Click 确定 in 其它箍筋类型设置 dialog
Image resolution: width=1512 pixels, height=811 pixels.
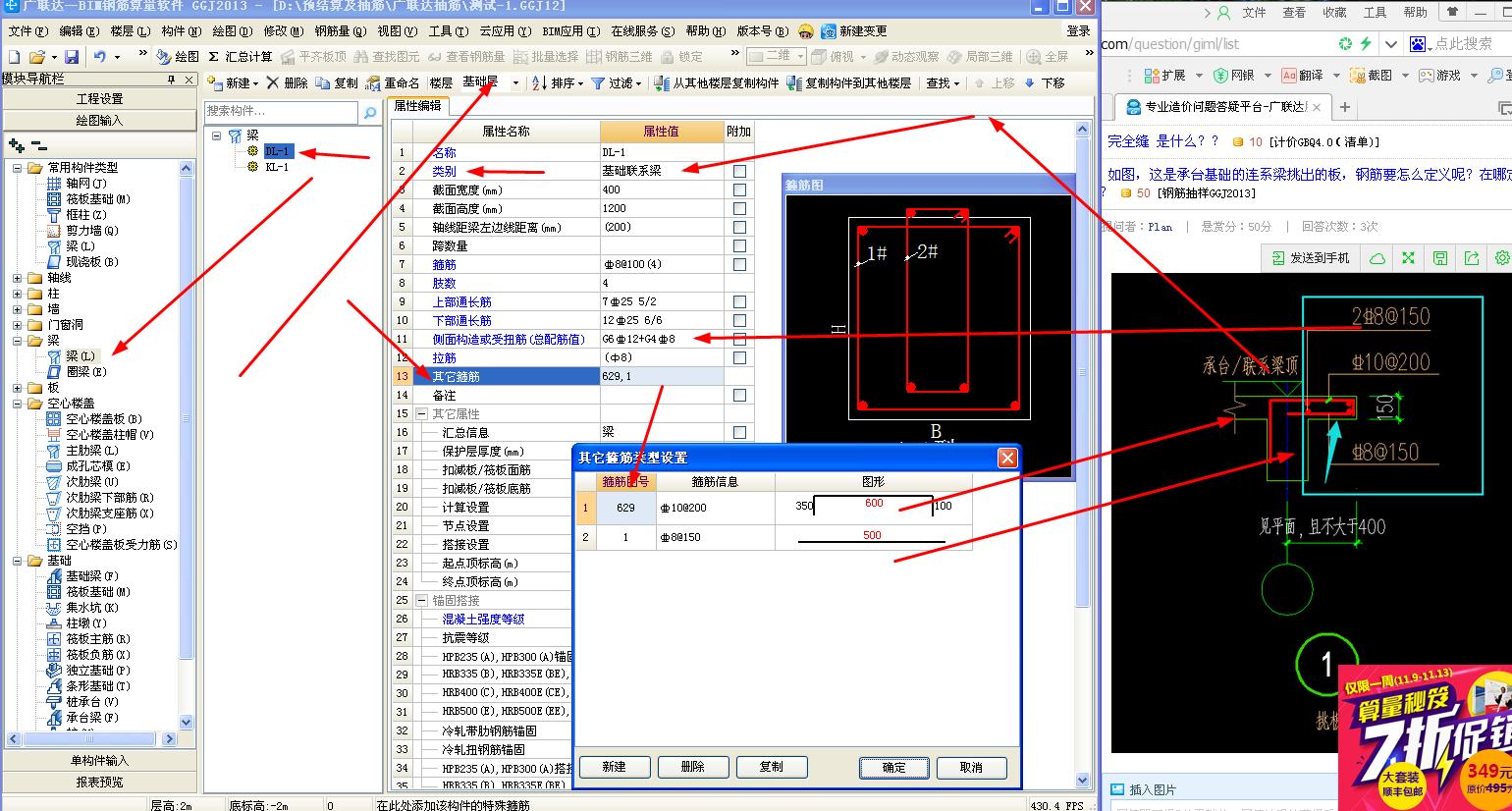pos(893,767)
